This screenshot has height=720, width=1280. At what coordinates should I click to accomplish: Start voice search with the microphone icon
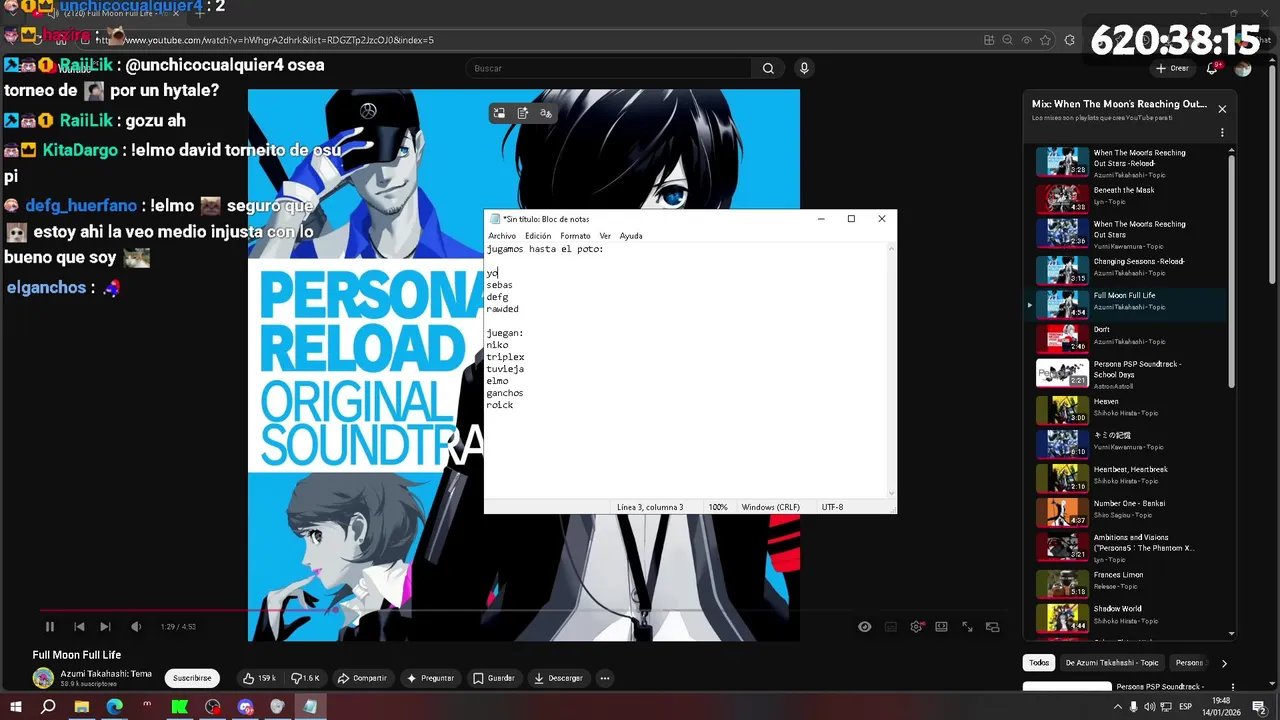pos(804,68)
